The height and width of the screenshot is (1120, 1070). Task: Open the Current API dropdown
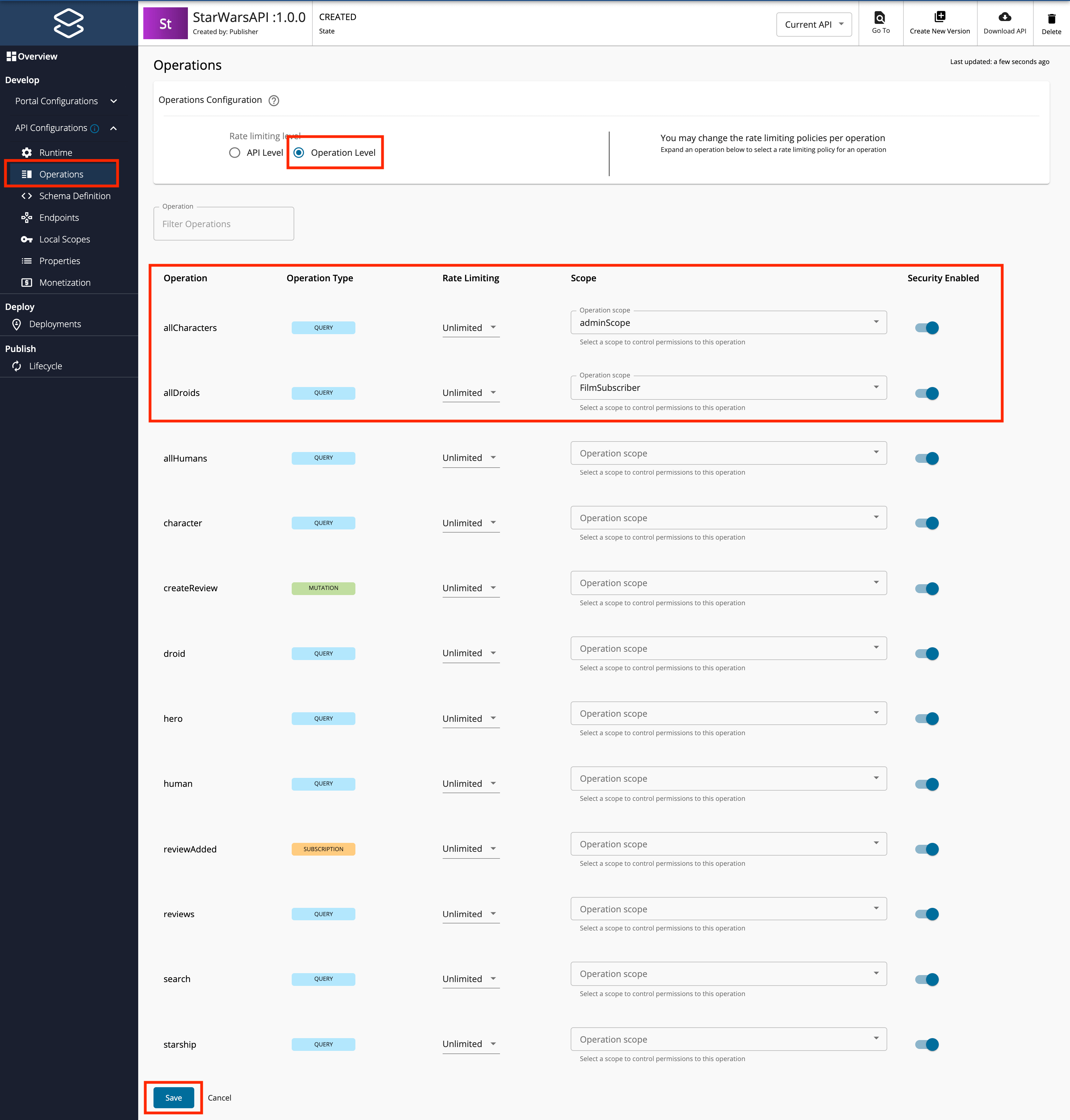click(814, 25)
